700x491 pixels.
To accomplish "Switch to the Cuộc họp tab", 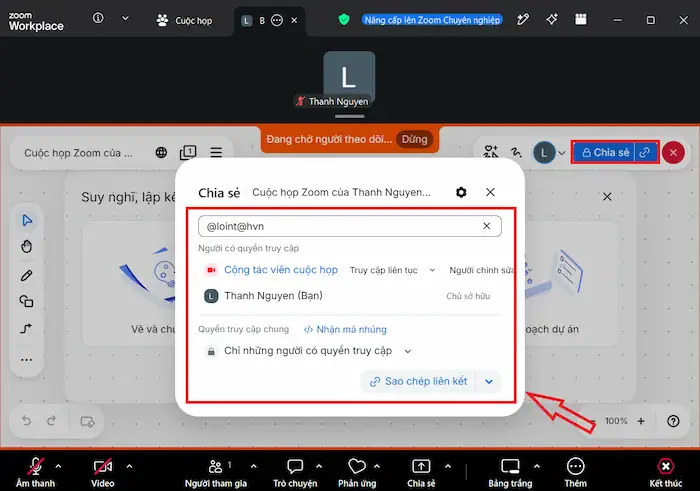I will pos(184,20).
